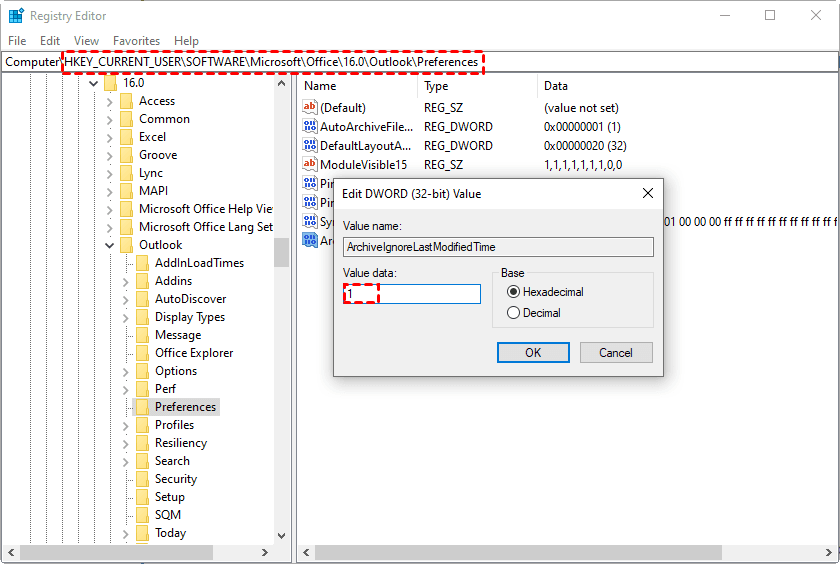This screenshot has height=564, width=840.
Task: Click the Access folder icon
Action: pyautogui.click(x=126, y=101)
